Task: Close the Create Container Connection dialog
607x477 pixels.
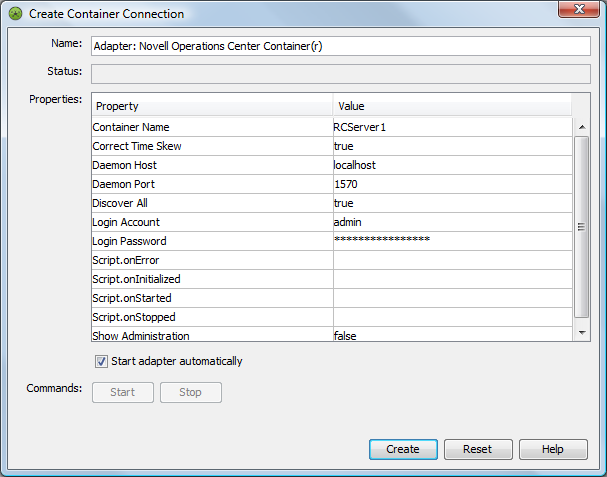Action: click(x=579, y=9)
